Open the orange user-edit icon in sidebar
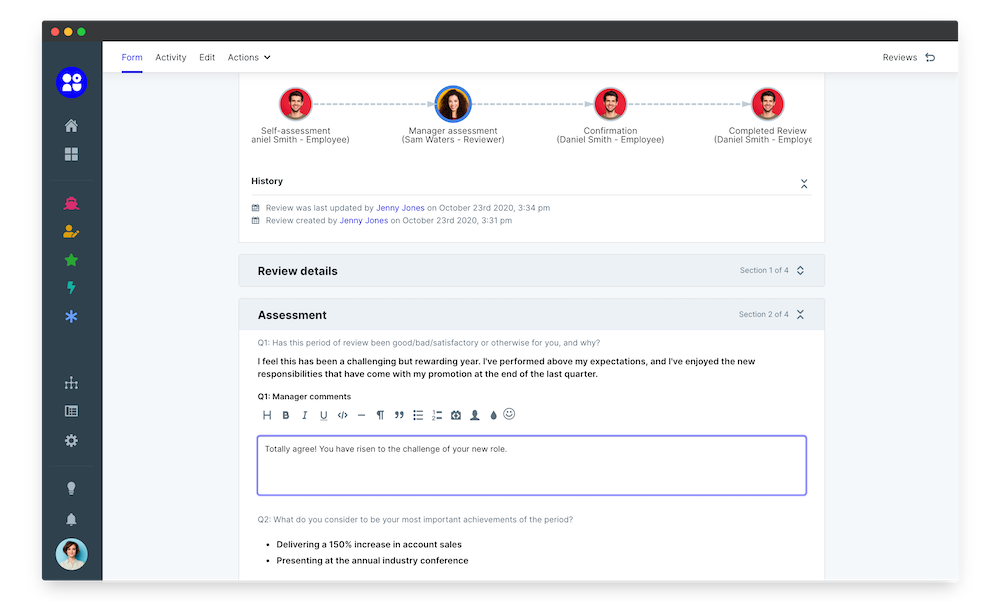1000x601 pixels. [71, 232]
